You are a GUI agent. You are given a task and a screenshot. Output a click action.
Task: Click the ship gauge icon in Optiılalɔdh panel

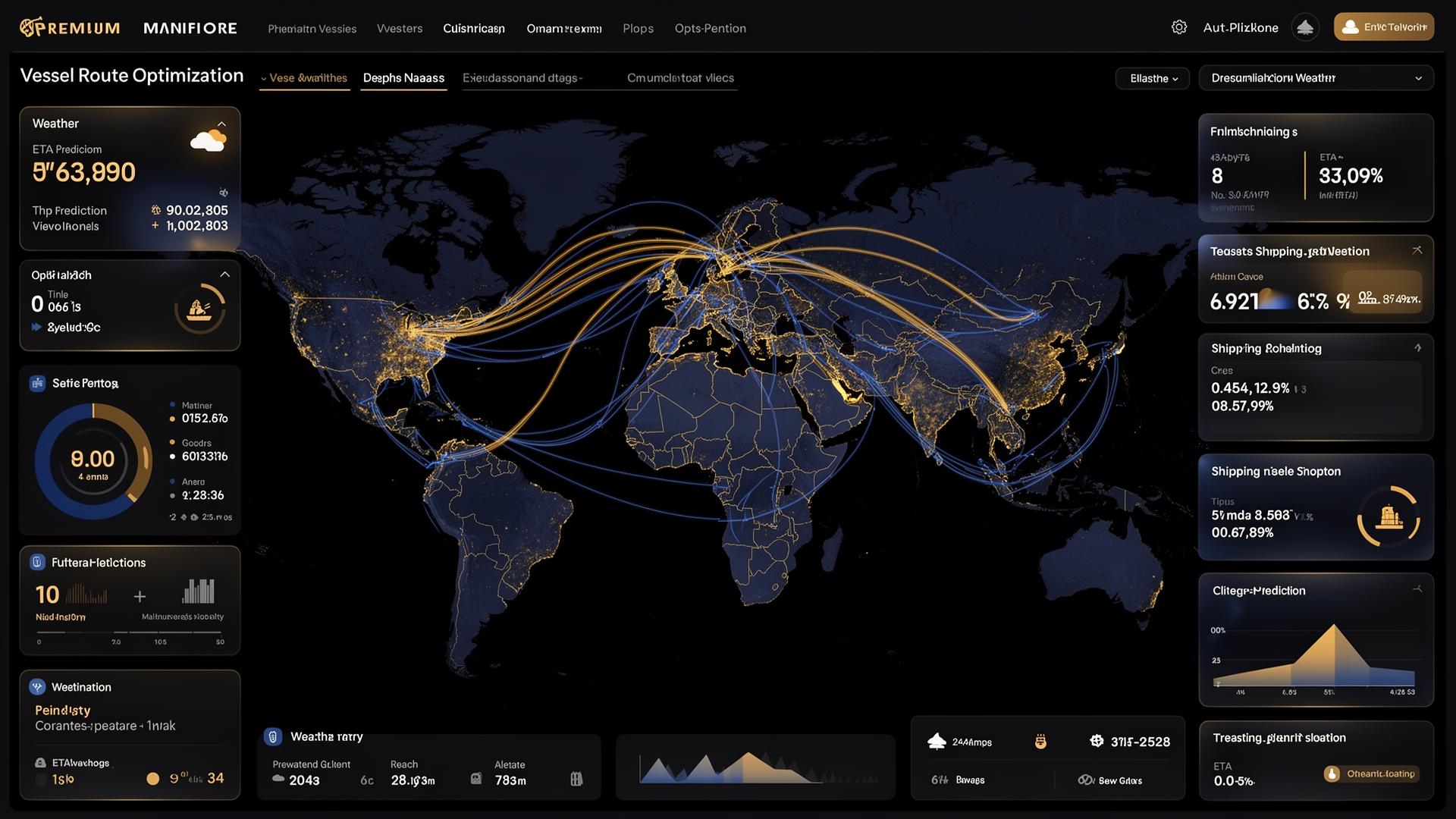click(x=199, y=309)
